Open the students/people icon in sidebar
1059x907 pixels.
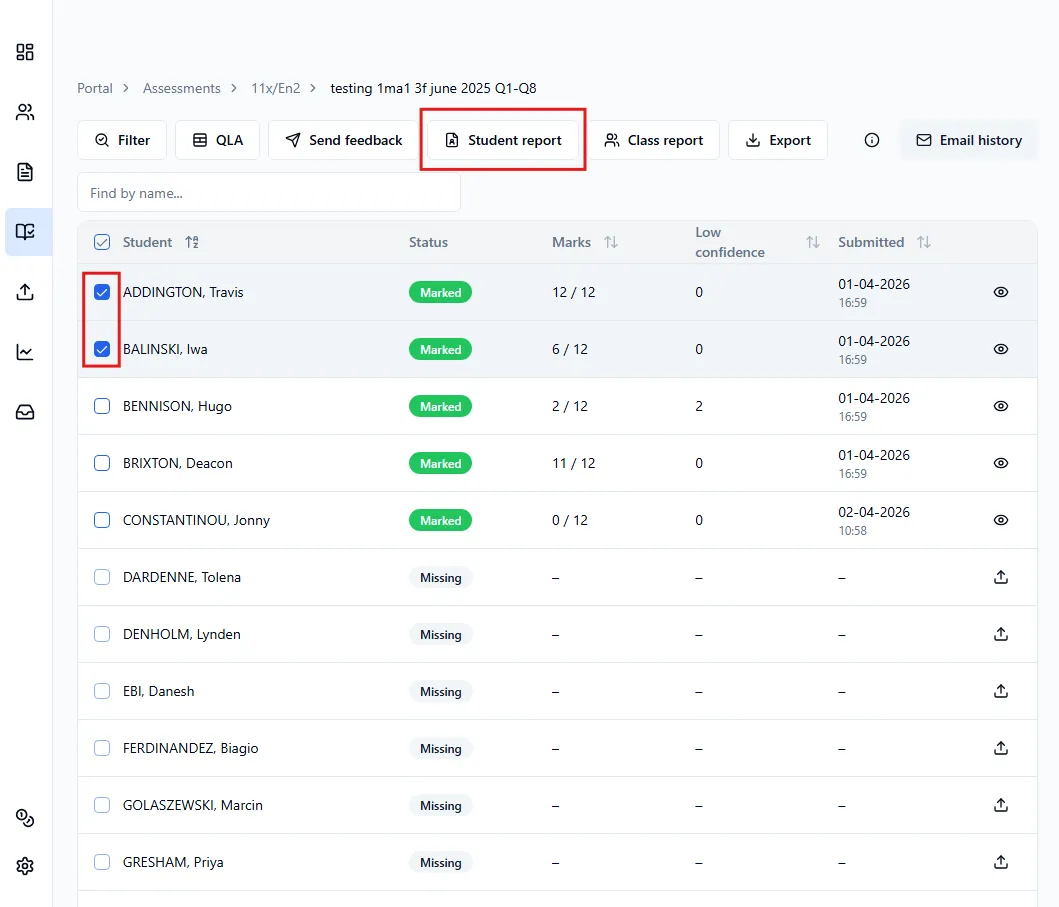click(25, 112)
